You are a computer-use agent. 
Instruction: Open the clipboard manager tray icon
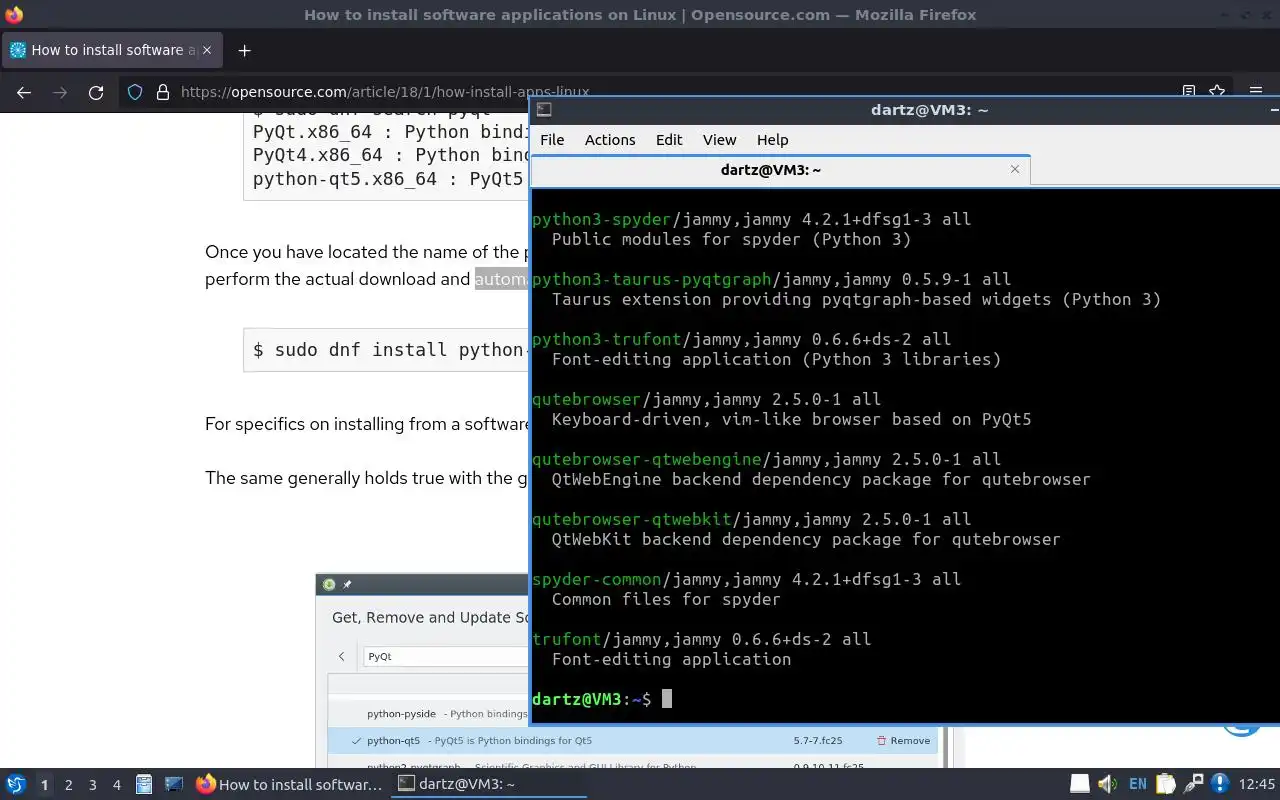[1166, 784]
